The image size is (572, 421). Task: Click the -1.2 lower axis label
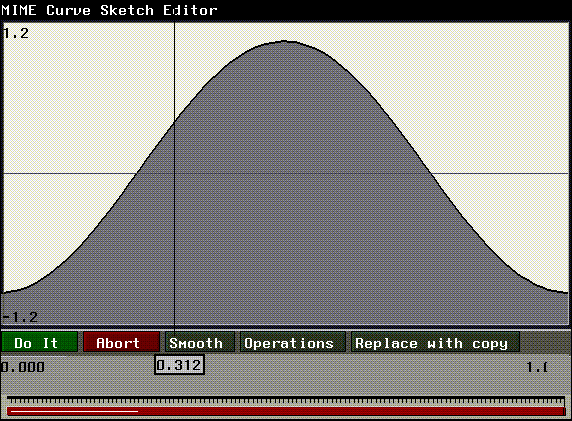point(20,317)
